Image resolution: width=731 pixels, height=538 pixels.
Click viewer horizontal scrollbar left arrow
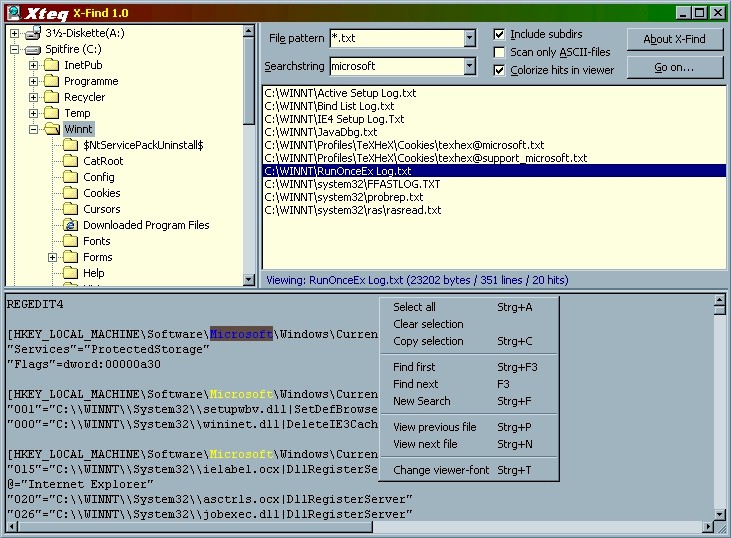[x=12, y=527]
